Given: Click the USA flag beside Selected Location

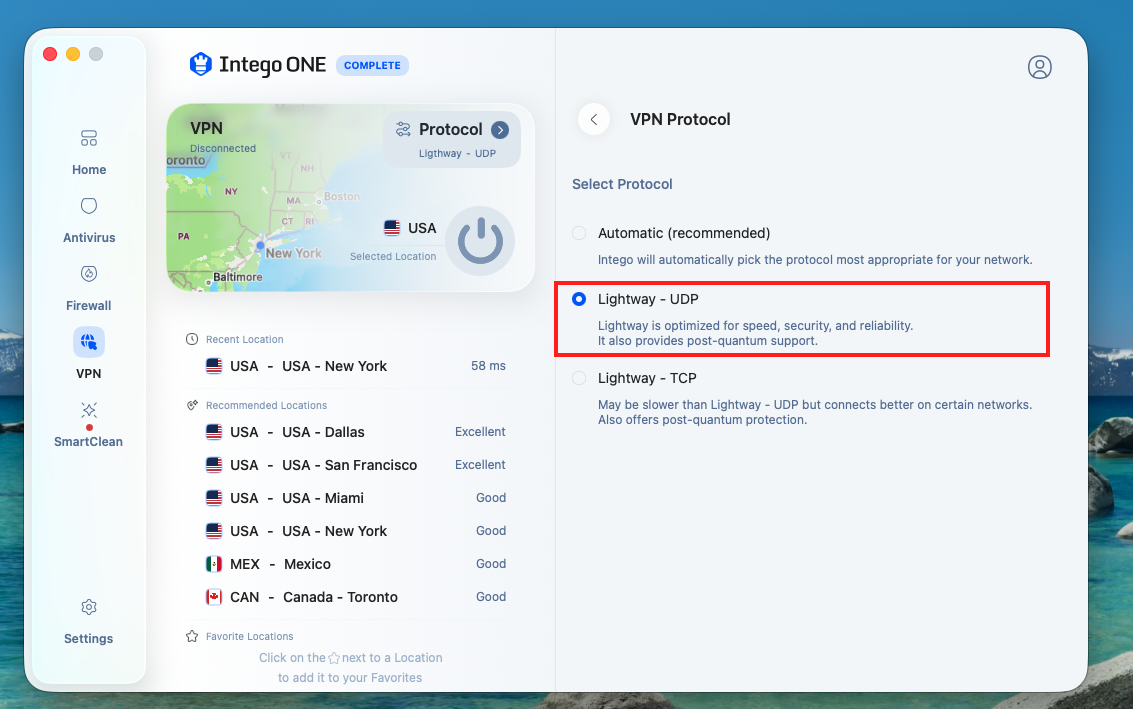Looking at the screenshot, I should [x=392, y=228].
